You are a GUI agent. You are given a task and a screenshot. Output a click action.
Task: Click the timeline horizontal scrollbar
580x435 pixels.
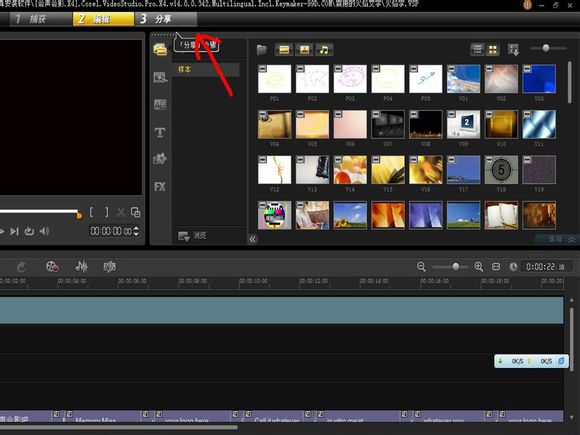click(x=119, y=428)
